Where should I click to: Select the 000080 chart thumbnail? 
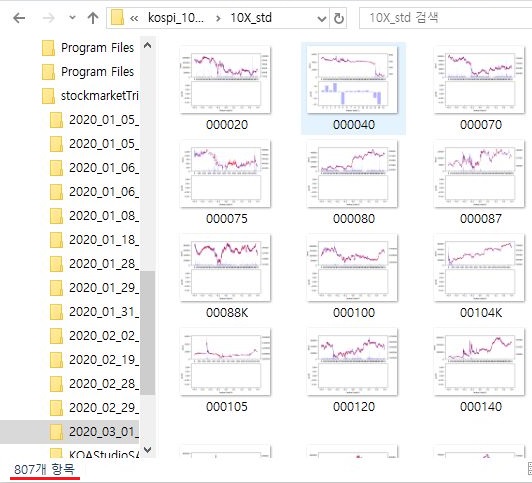(352, 174)
